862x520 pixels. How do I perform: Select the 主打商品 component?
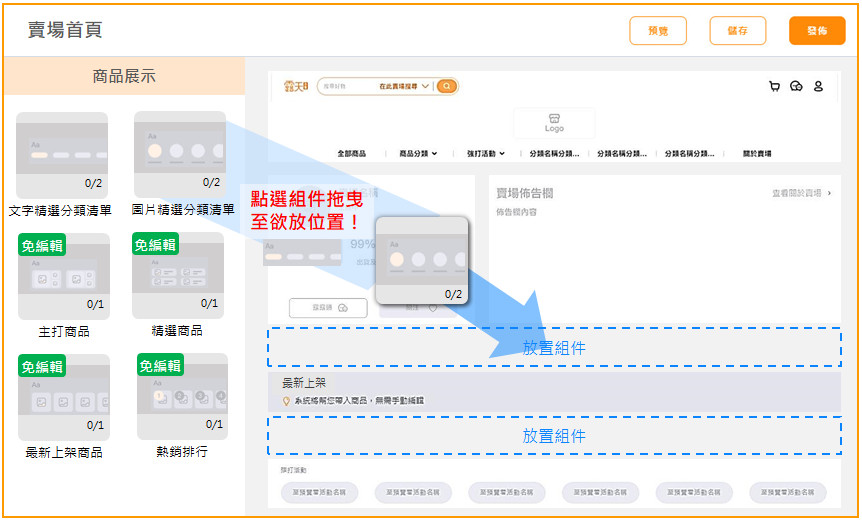click(x=63, y=276)
